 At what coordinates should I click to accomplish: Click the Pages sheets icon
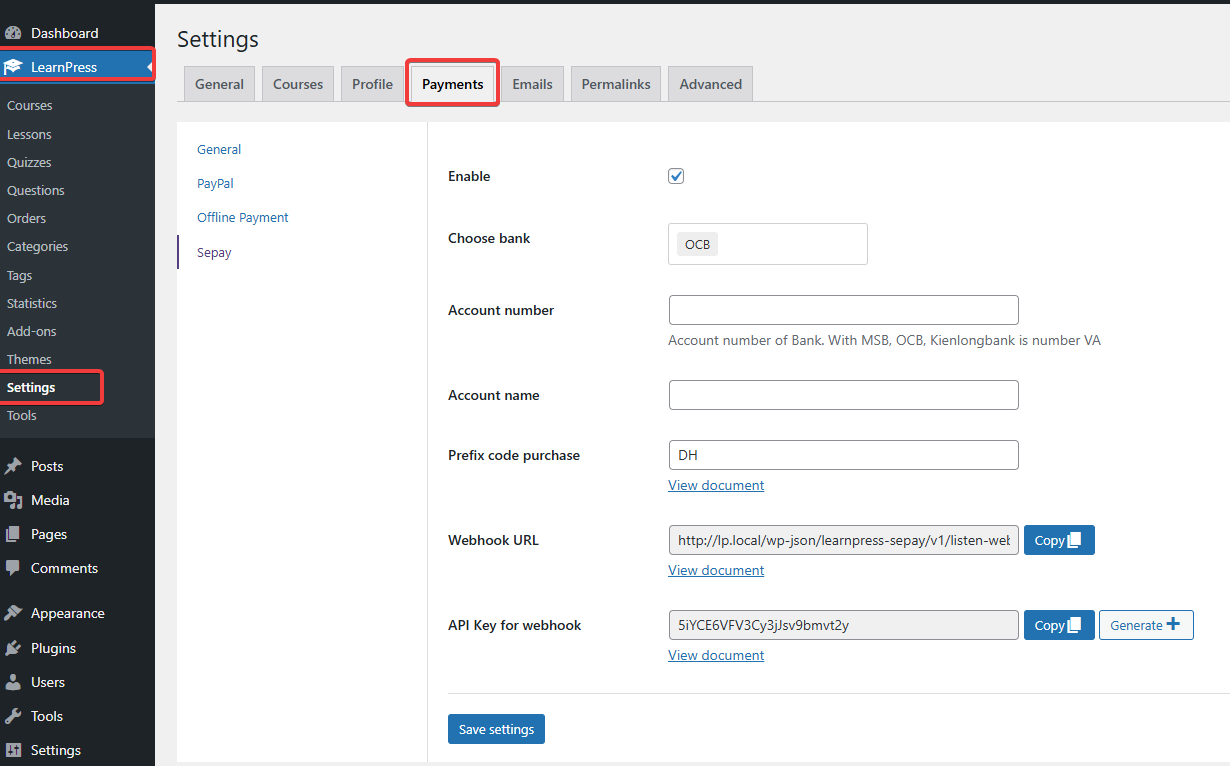click(13, 534)
